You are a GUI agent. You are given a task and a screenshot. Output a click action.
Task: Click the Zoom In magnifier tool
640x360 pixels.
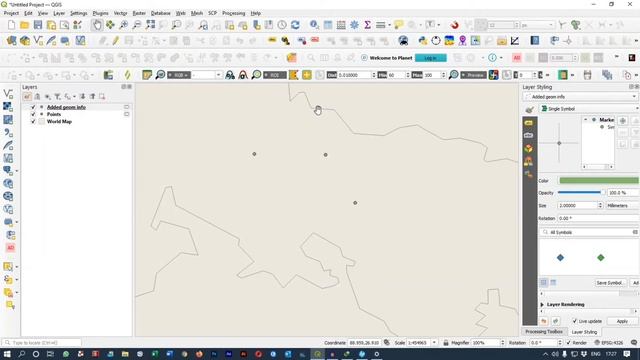pos(123,25)
